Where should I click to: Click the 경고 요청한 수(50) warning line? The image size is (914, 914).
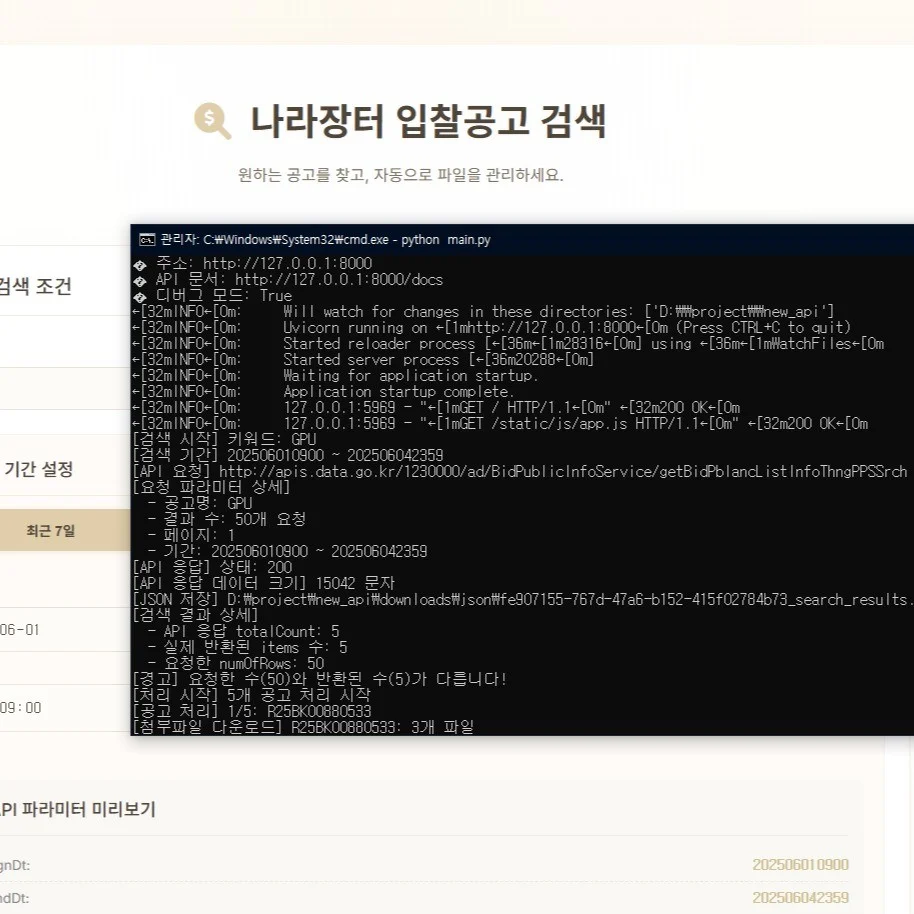tap(320, 679)
